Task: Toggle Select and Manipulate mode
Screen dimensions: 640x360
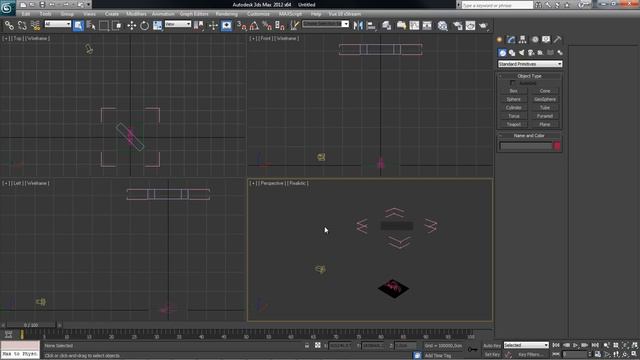Action: tap(213, 26)
